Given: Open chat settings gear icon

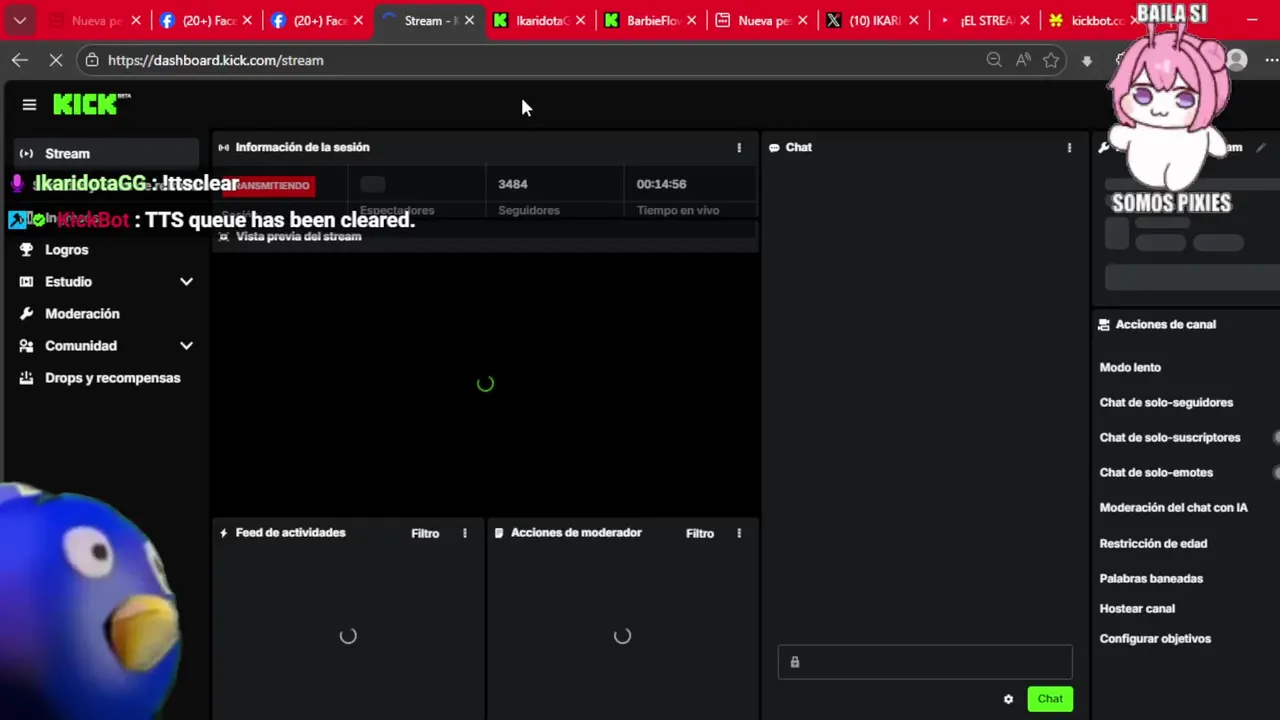Looking at the screenshot, I should [1008, 699].
